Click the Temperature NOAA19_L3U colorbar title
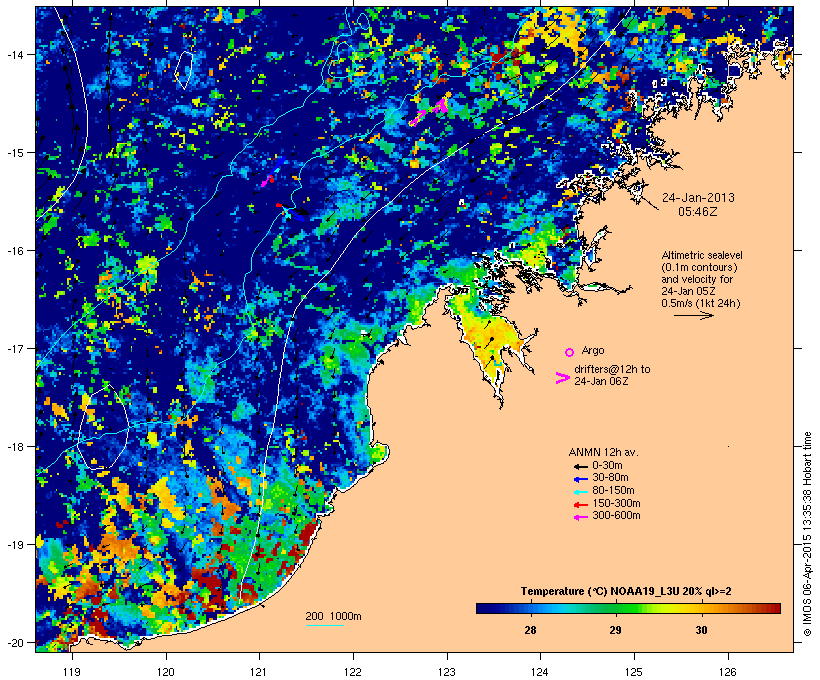Viewport: 820px width, 680px height. pos(626,592)
